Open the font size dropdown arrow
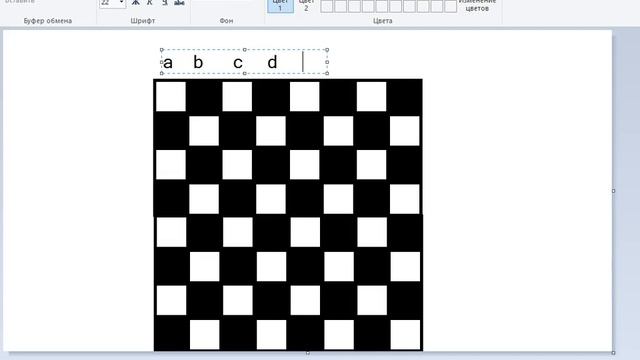The image size is (640, 360). pos(122,2)
